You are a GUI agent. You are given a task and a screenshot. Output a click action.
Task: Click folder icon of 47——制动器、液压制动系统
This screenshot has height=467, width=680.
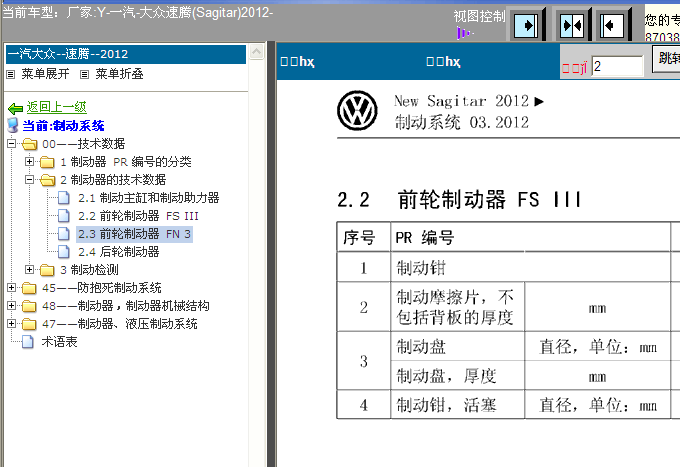29,323
